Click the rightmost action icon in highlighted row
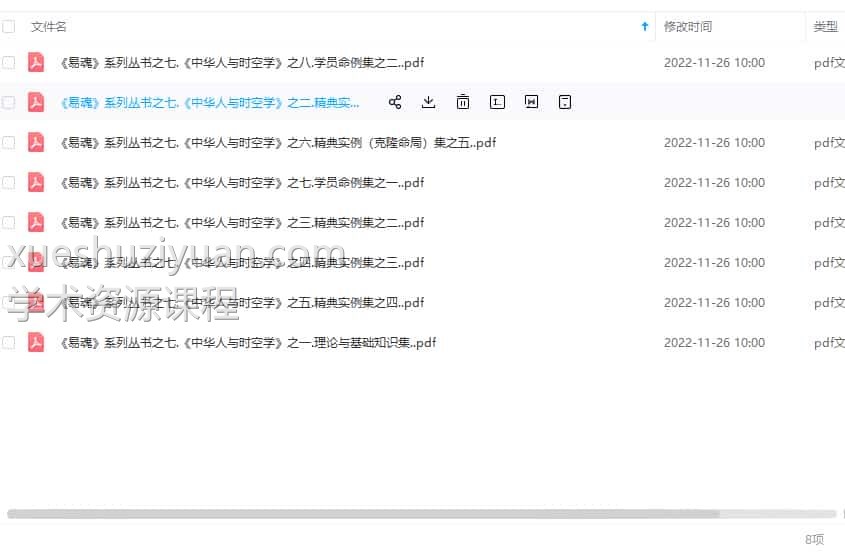Viewport: 845px width, 555px height. click(x=565, y=102)
